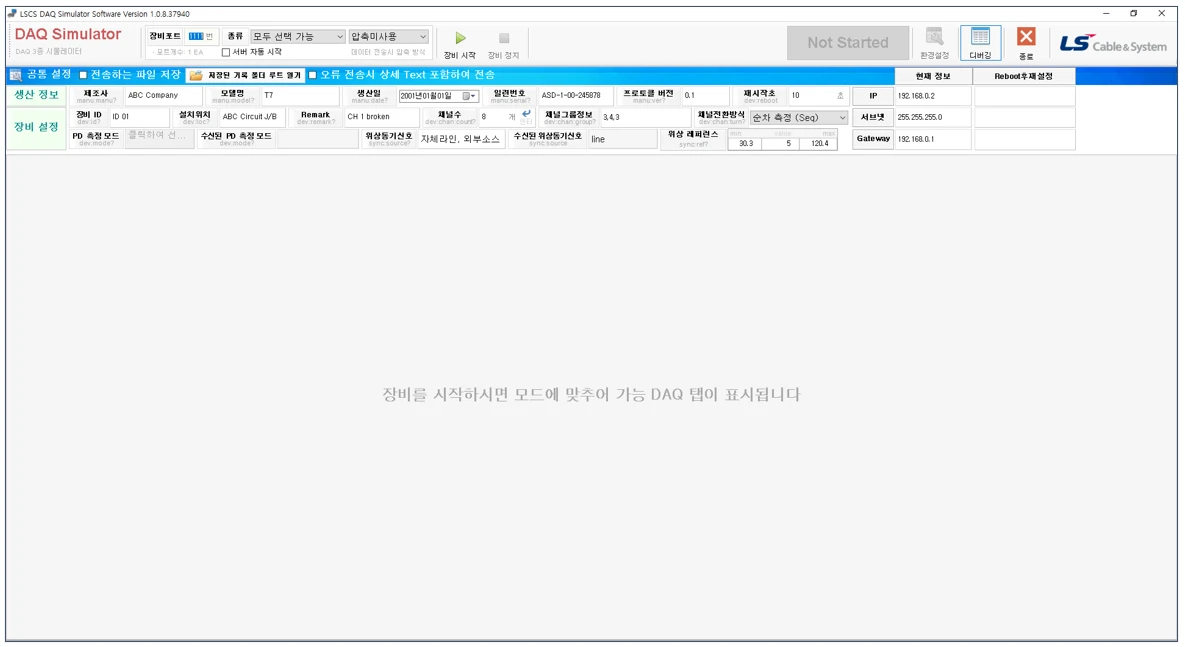Click the 위상 레퍼런스 max field 120.4
This screenshot has width=1185, height=647.
818,143
